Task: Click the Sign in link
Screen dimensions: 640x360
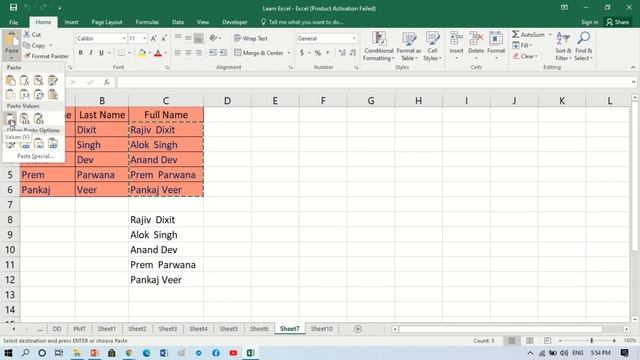Action: pyautogui.click(x=589, y=22)
